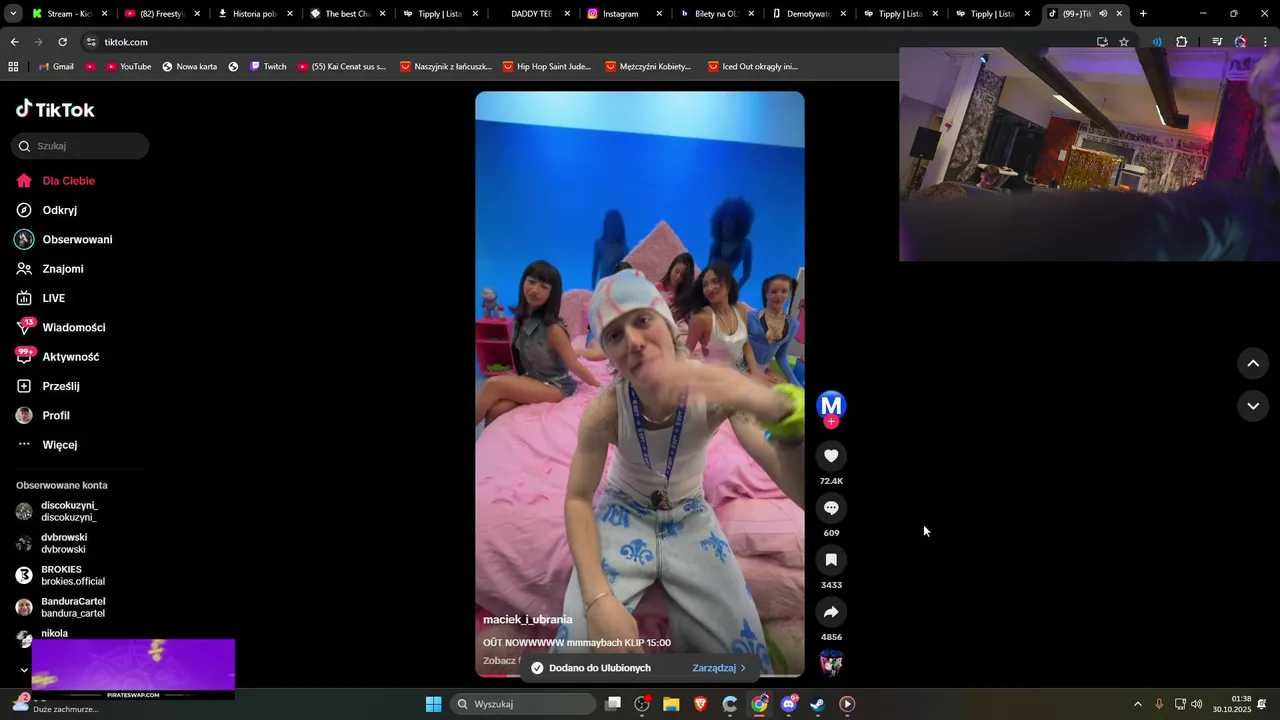Screen dimensions: 1280x720
Task: Click the Szukaj search field
Action: (x=80, y=146)
